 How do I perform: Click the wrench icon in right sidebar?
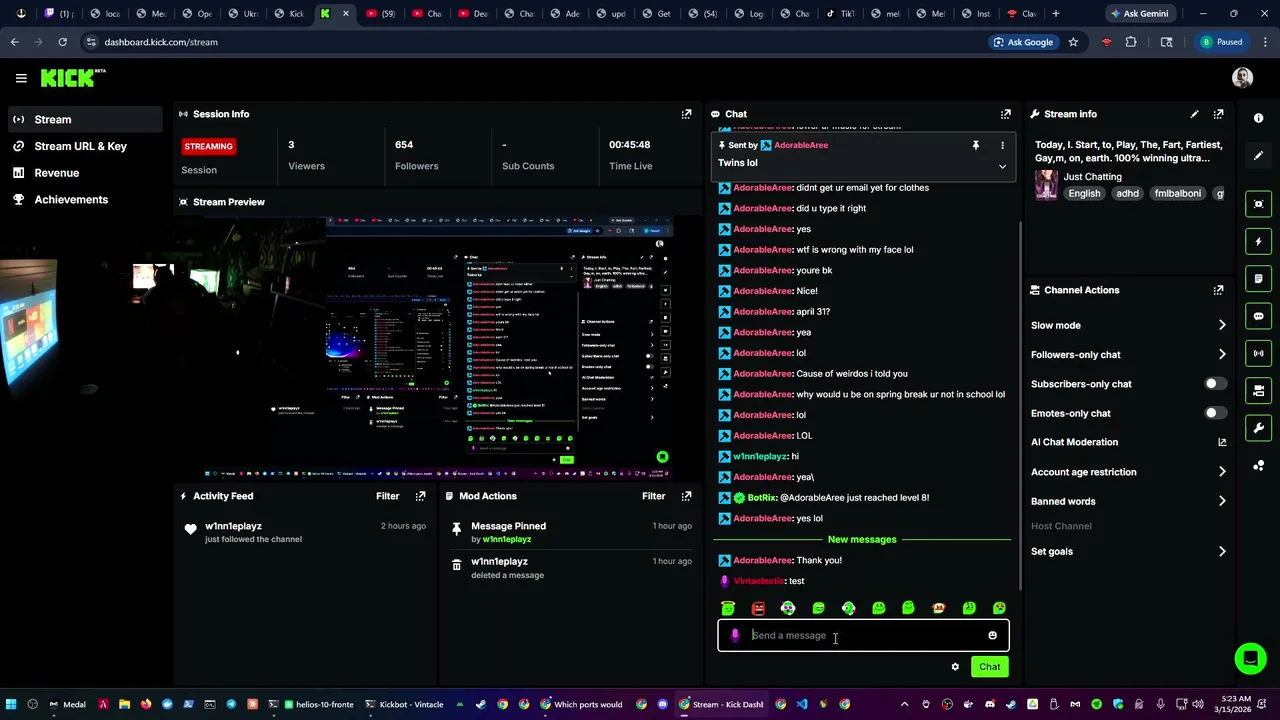1258,428
